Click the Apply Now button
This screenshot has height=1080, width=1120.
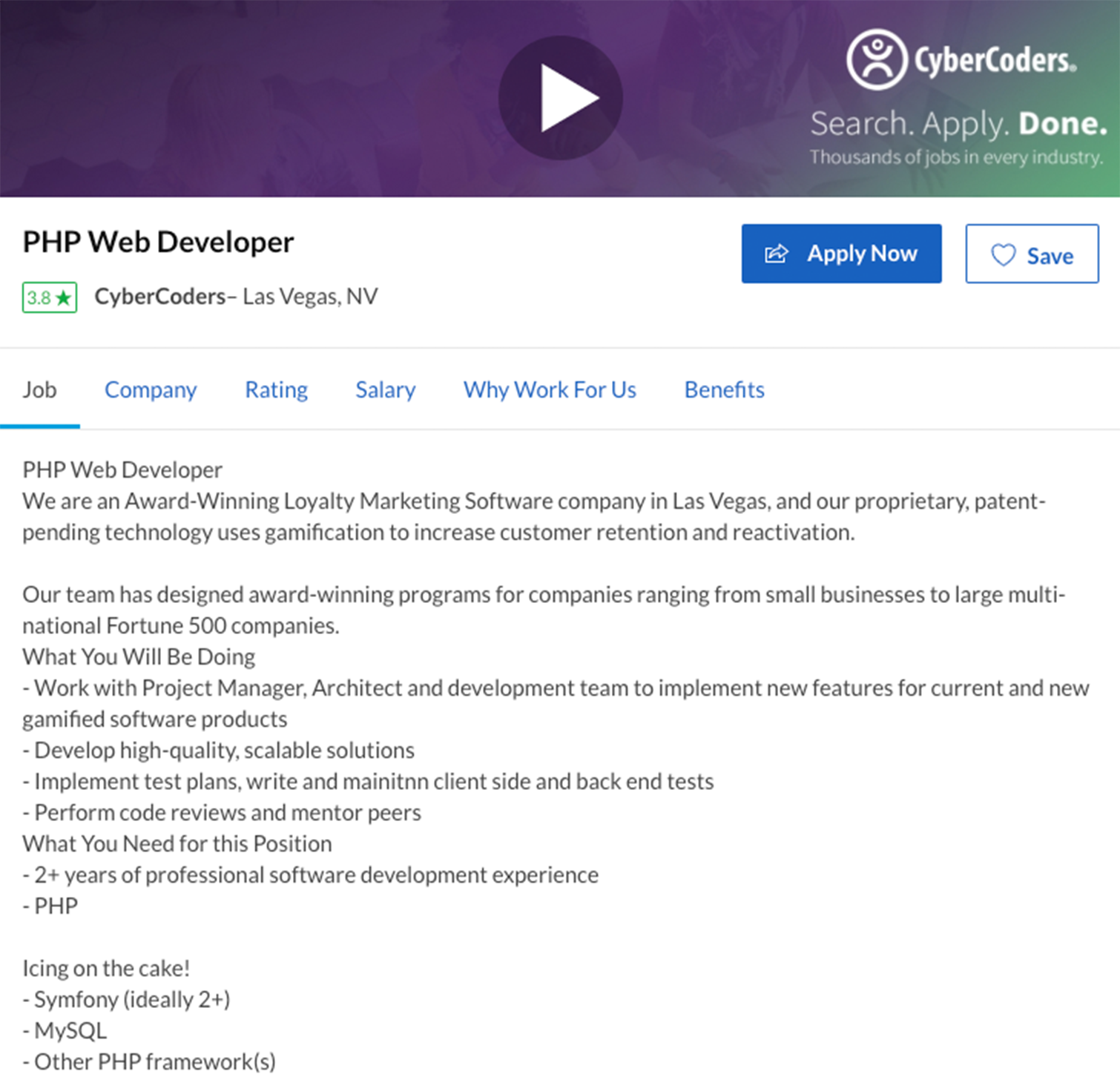(x=841, y=253)
